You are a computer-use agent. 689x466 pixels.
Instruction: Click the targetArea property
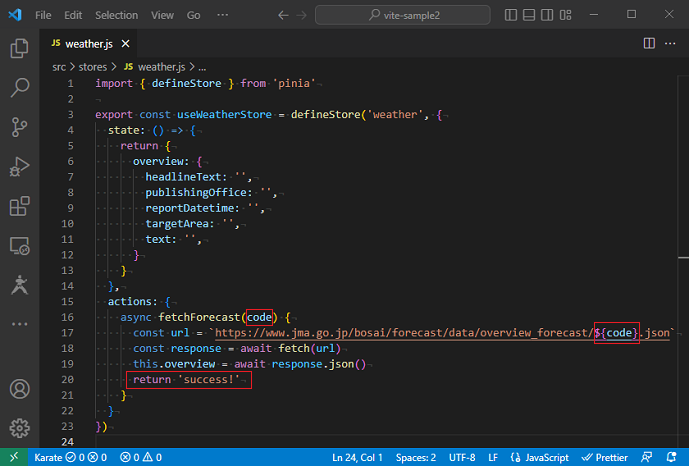[x=177, y=224]
